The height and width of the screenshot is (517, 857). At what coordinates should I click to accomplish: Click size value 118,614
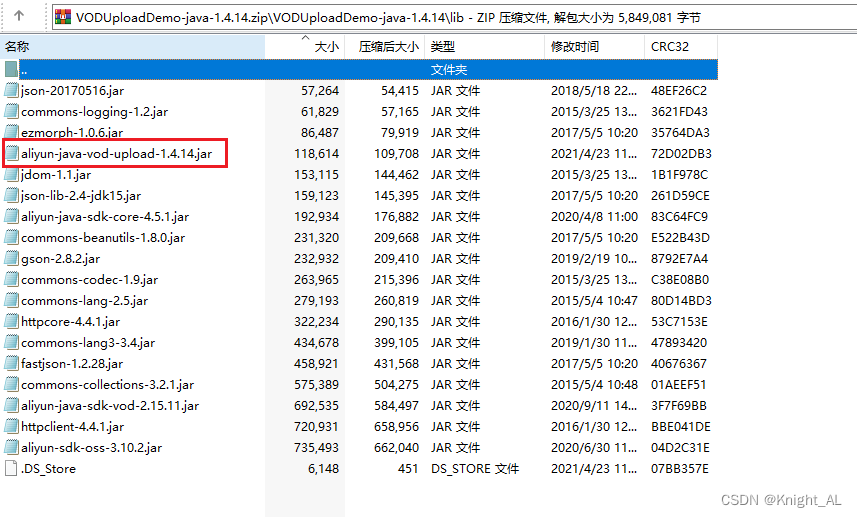tap(316, 154)
